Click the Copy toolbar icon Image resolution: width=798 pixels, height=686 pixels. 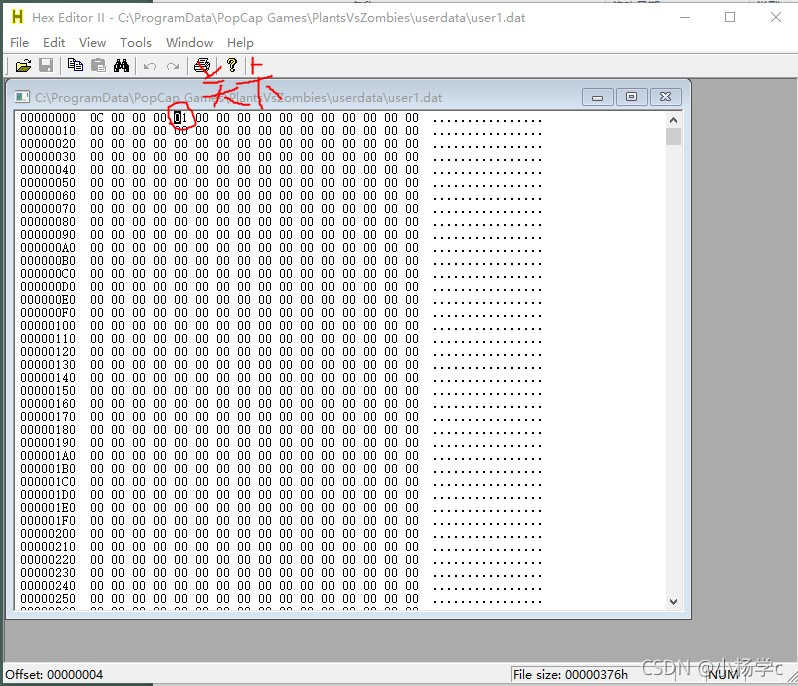(x=75, y=65)
